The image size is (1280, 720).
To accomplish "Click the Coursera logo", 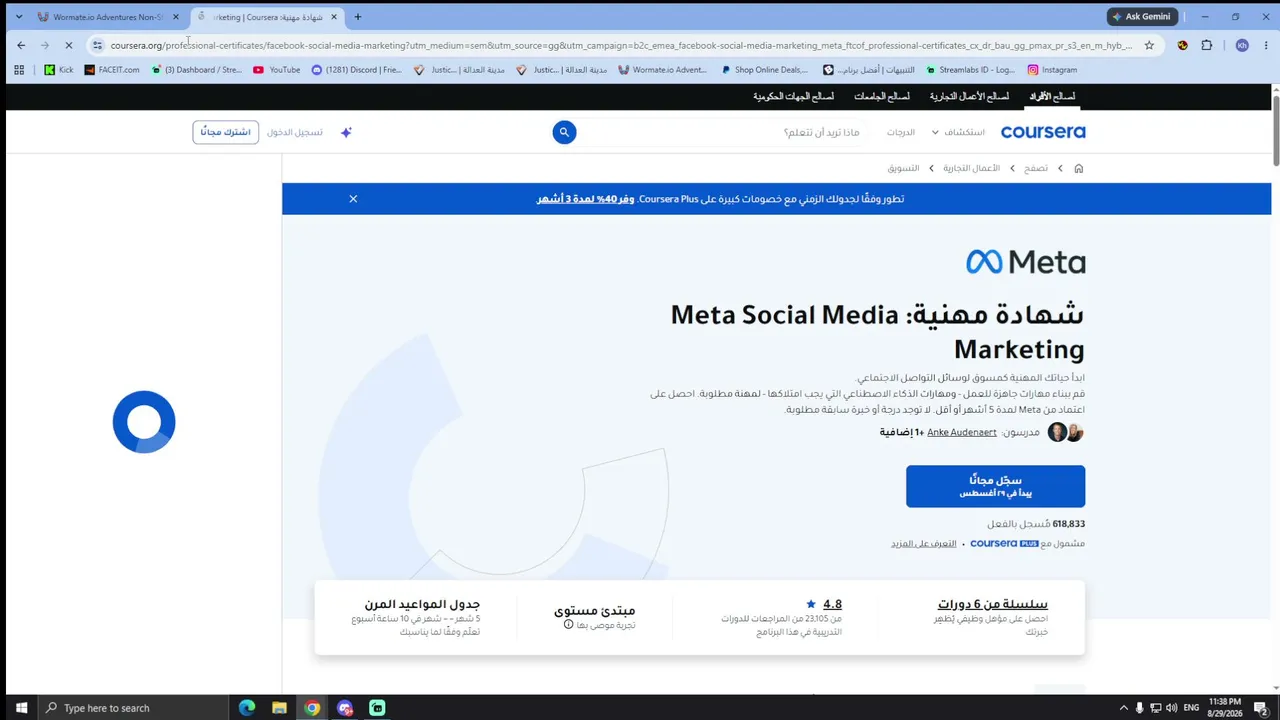I will (x=1043, y=132).
